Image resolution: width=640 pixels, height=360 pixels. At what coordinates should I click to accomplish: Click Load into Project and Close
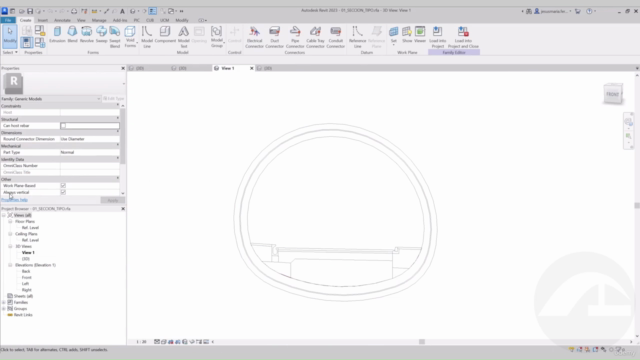tap(463, 37)
